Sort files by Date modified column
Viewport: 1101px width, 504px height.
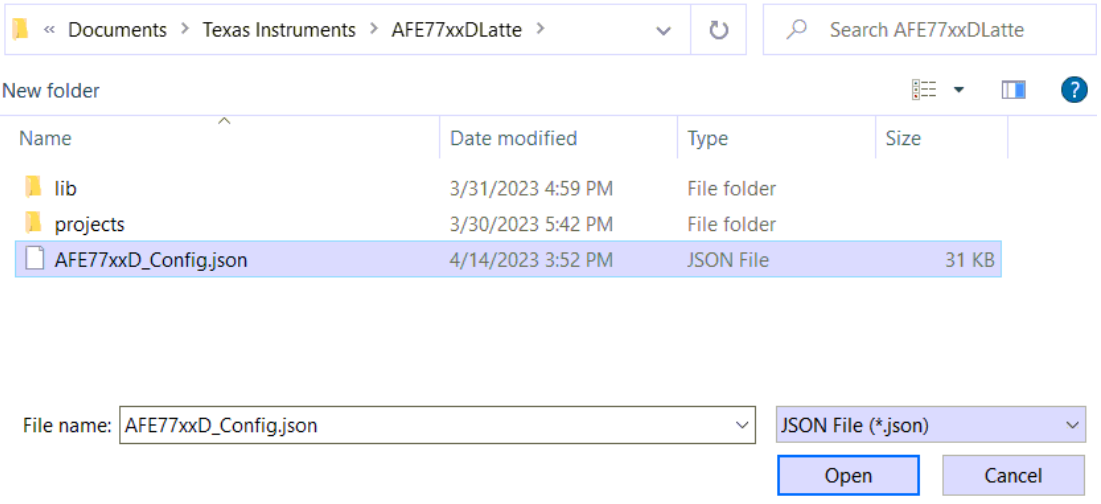click(513, 138)
